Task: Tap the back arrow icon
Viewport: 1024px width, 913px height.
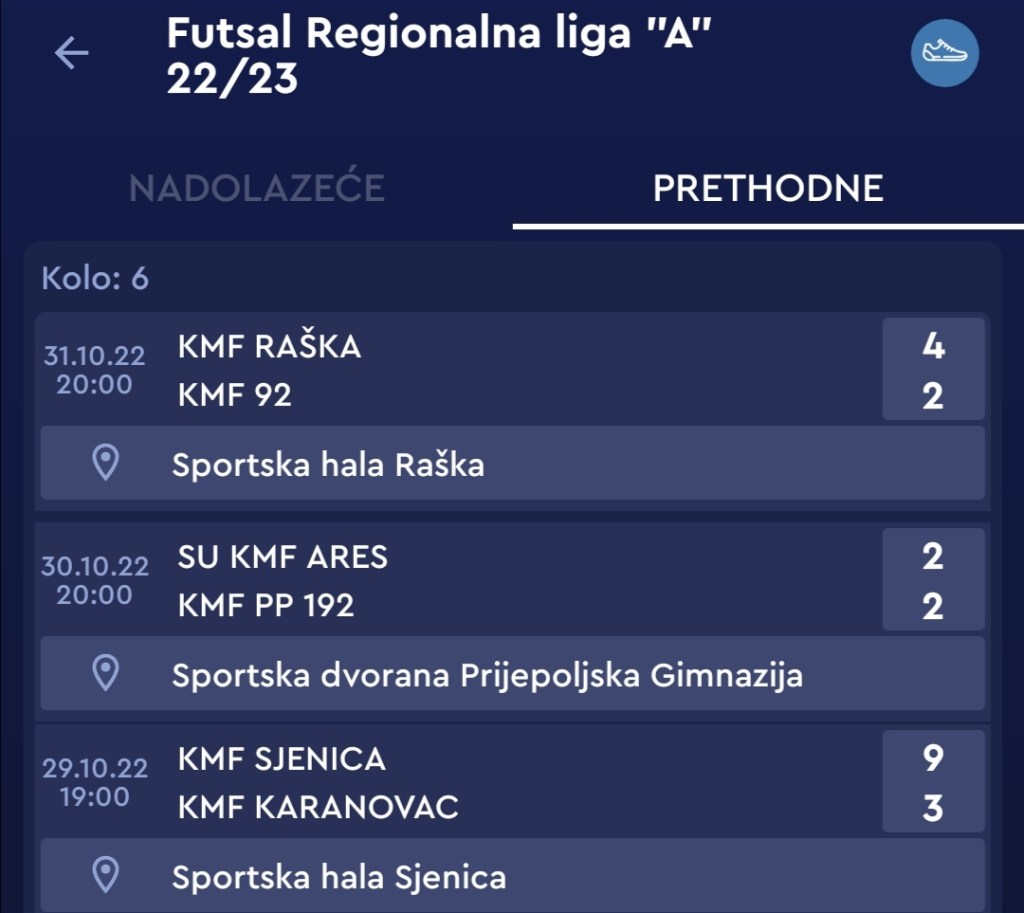Action: tap(72, 53)
